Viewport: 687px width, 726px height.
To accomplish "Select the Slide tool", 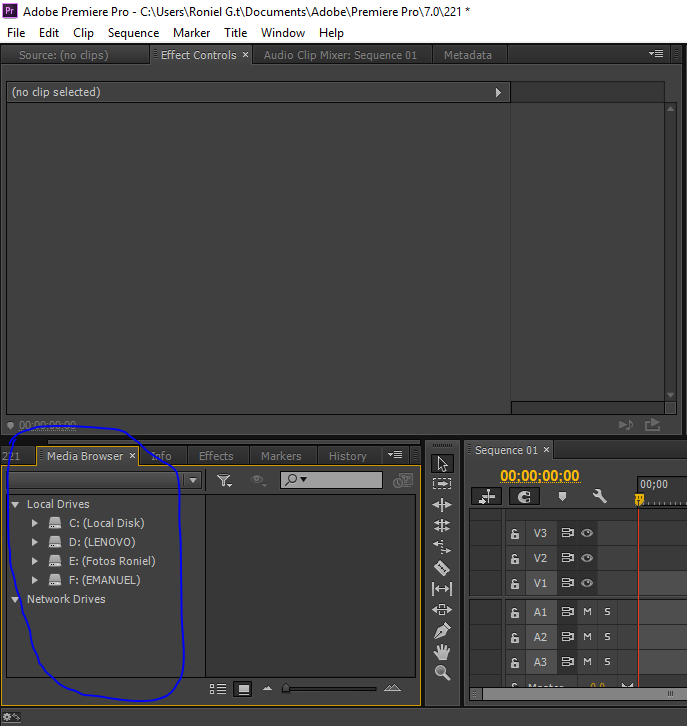I will point(442,609).
